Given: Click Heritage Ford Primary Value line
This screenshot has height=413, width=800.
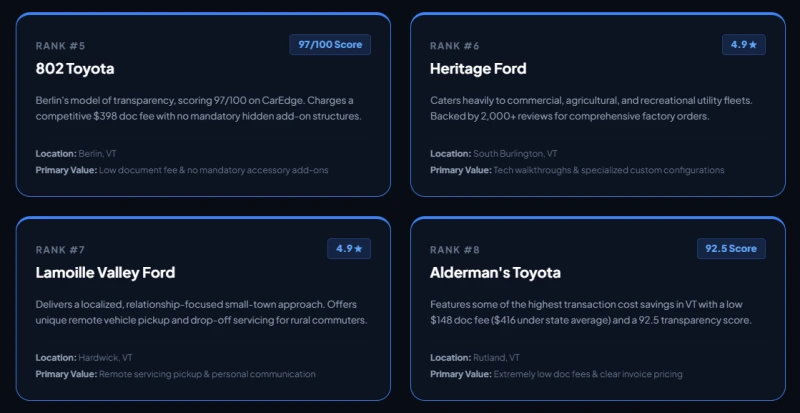Looking at the screenshot, I should [577, 170].
